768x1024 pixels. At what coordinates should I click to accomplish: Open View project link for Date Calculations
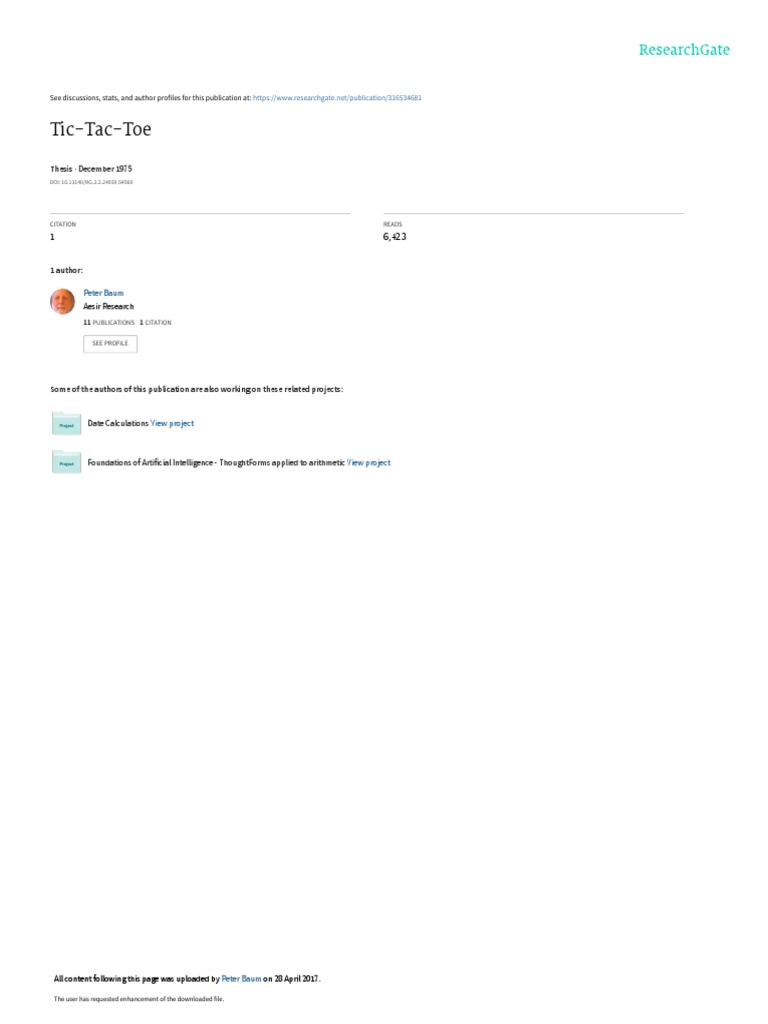172,423
